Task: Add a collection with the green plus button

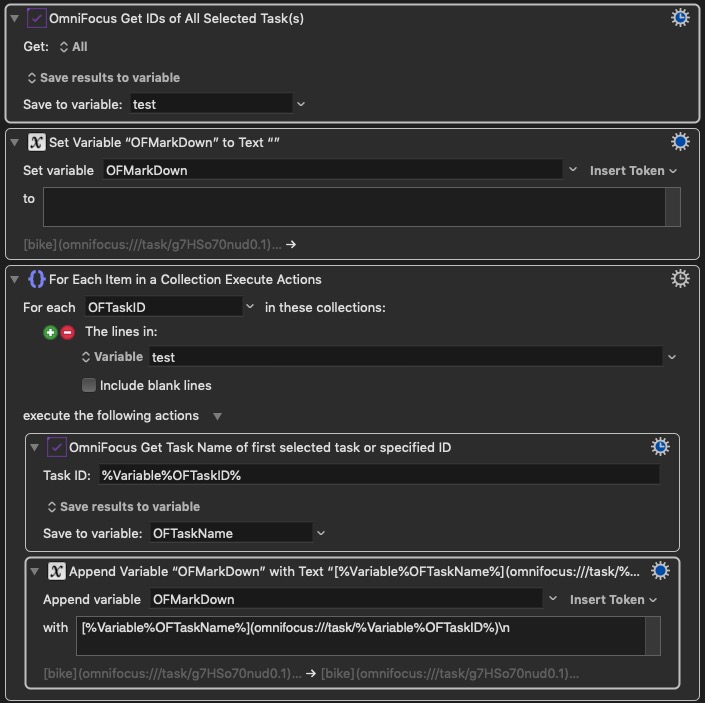Action: click(50, 333)
